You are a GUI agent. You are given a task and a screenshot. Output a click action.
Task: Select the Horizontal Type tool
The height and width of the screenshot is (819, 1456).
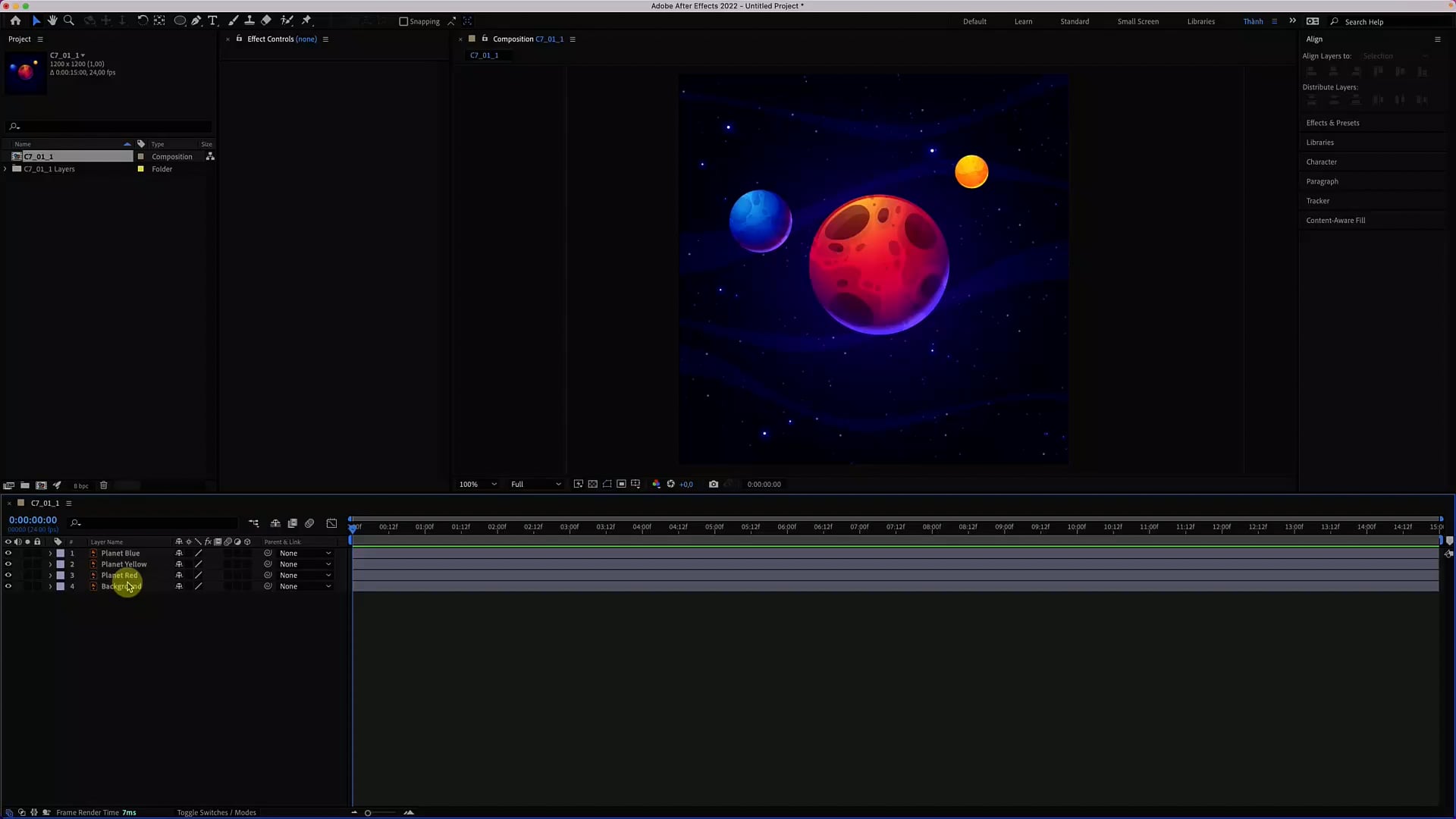click(213, 20)
